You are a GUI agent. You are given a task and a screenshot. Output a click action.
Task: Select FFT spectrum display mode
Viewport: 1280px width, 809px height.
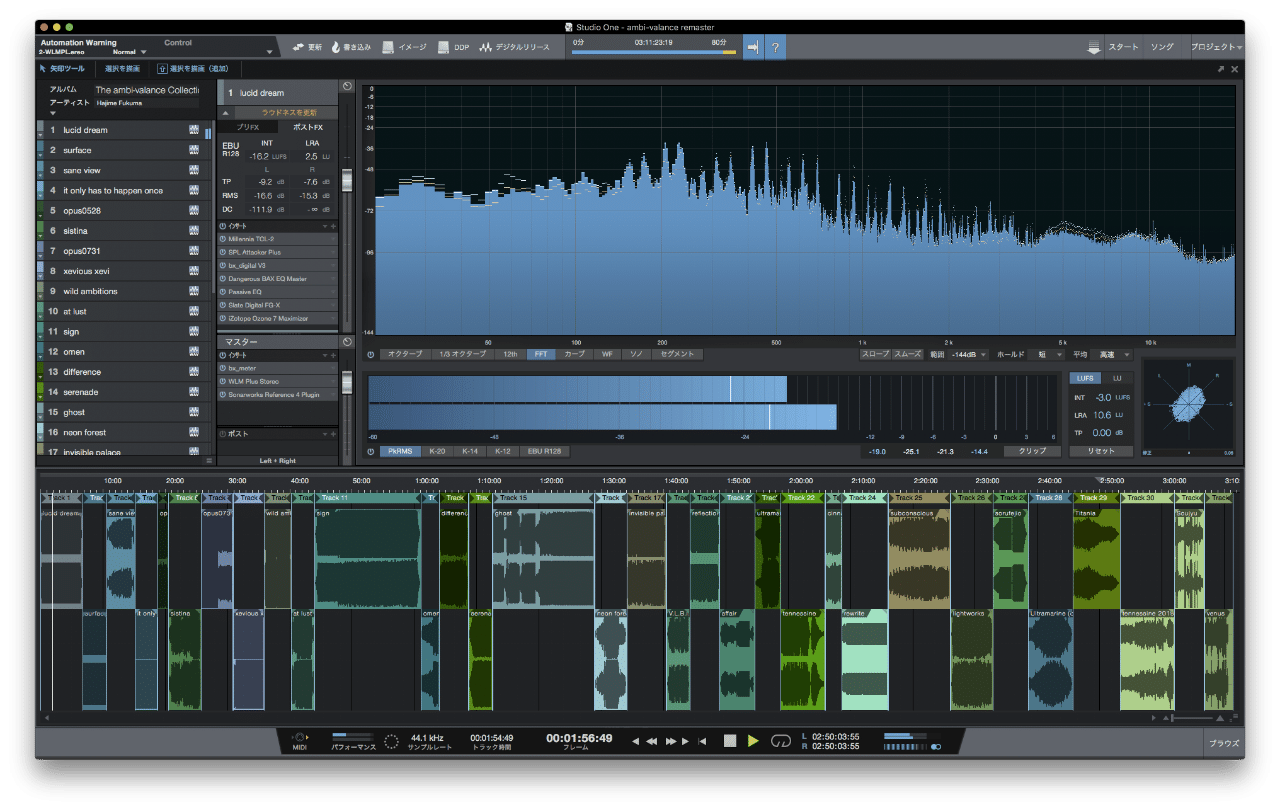pyautogui.click(x=540, y=354)
